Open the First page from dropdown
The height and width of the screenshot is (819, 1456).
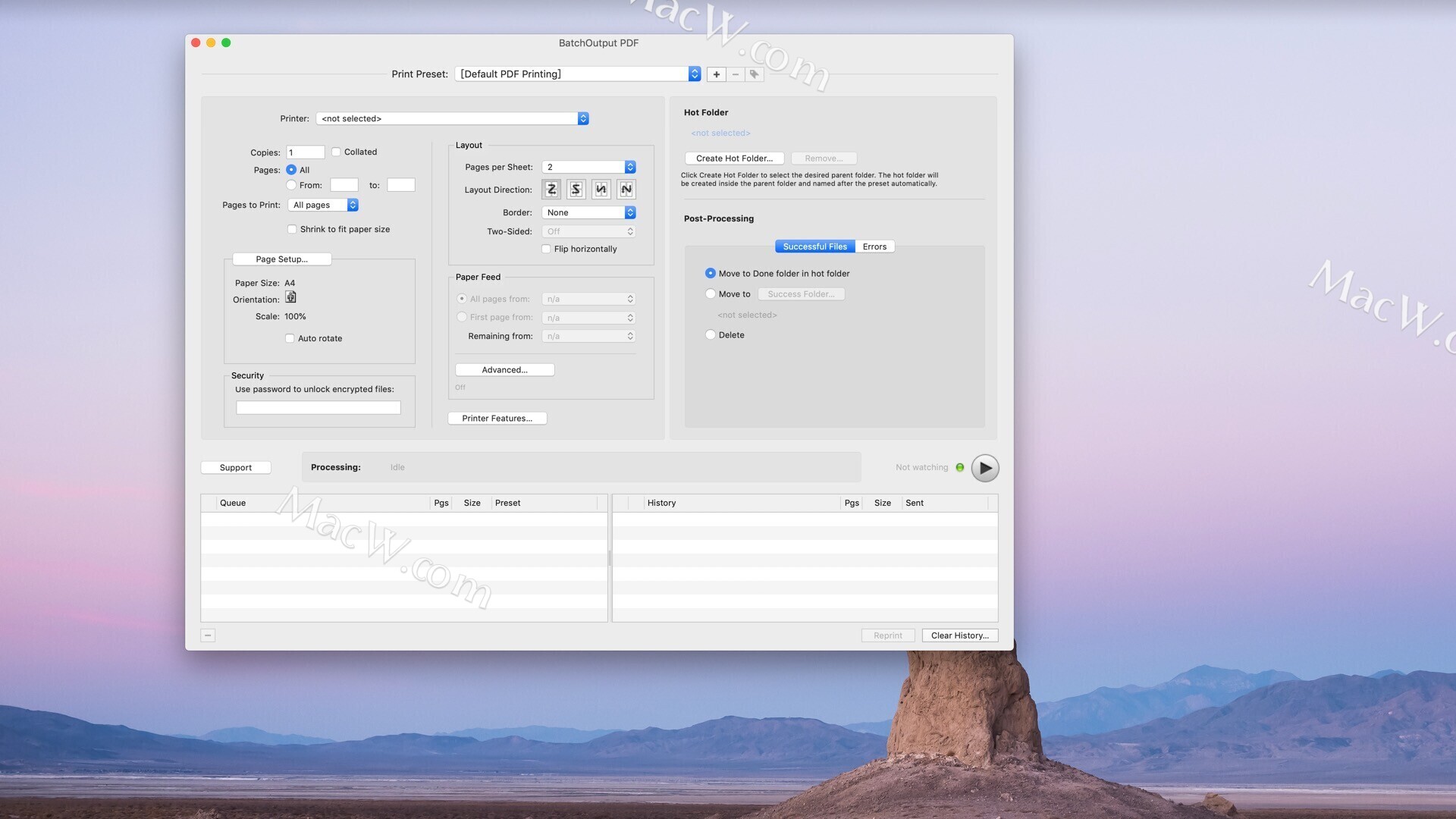click(588, 318)
